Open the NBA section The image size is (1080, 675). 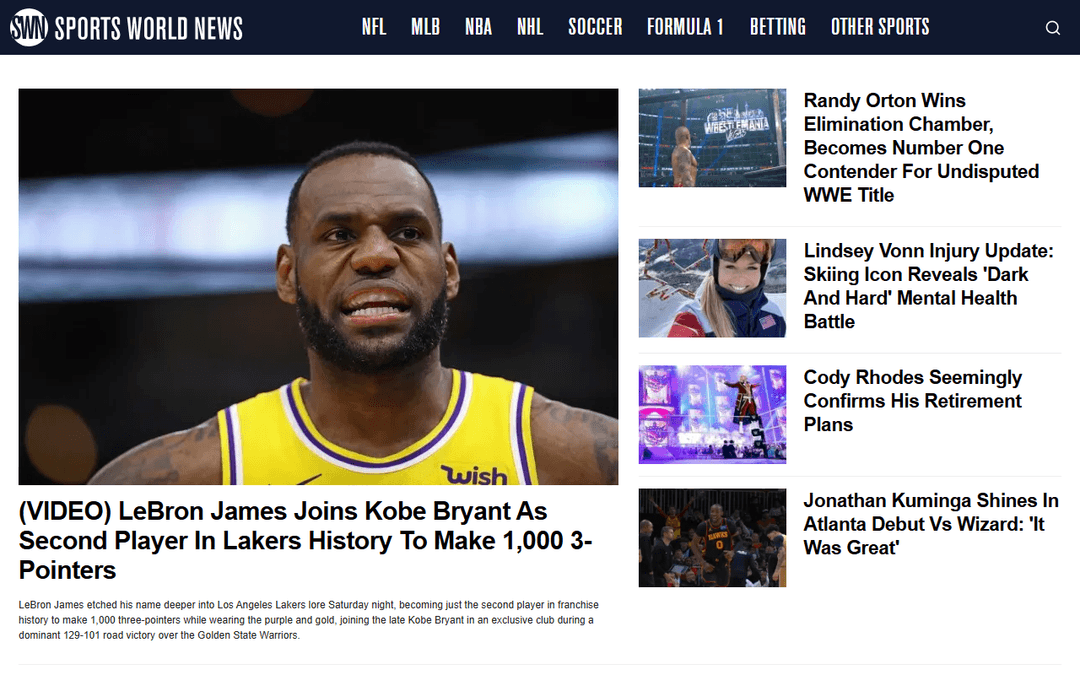(478, 27)
